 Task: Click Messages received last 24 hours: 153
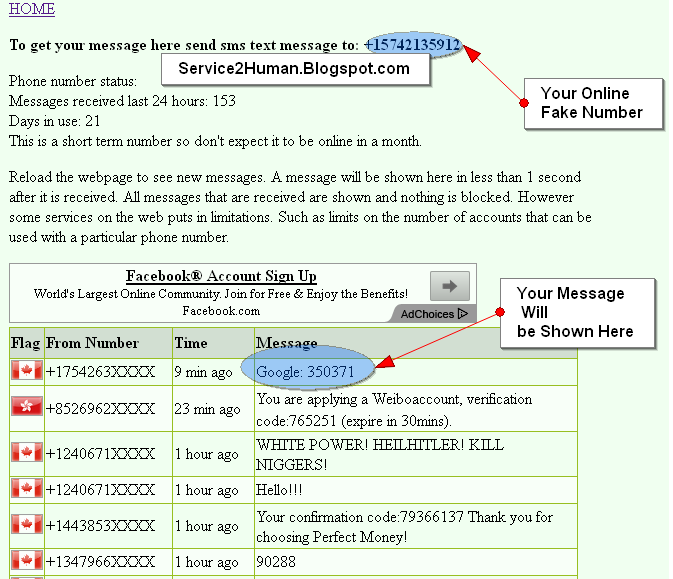click(122, 101)
